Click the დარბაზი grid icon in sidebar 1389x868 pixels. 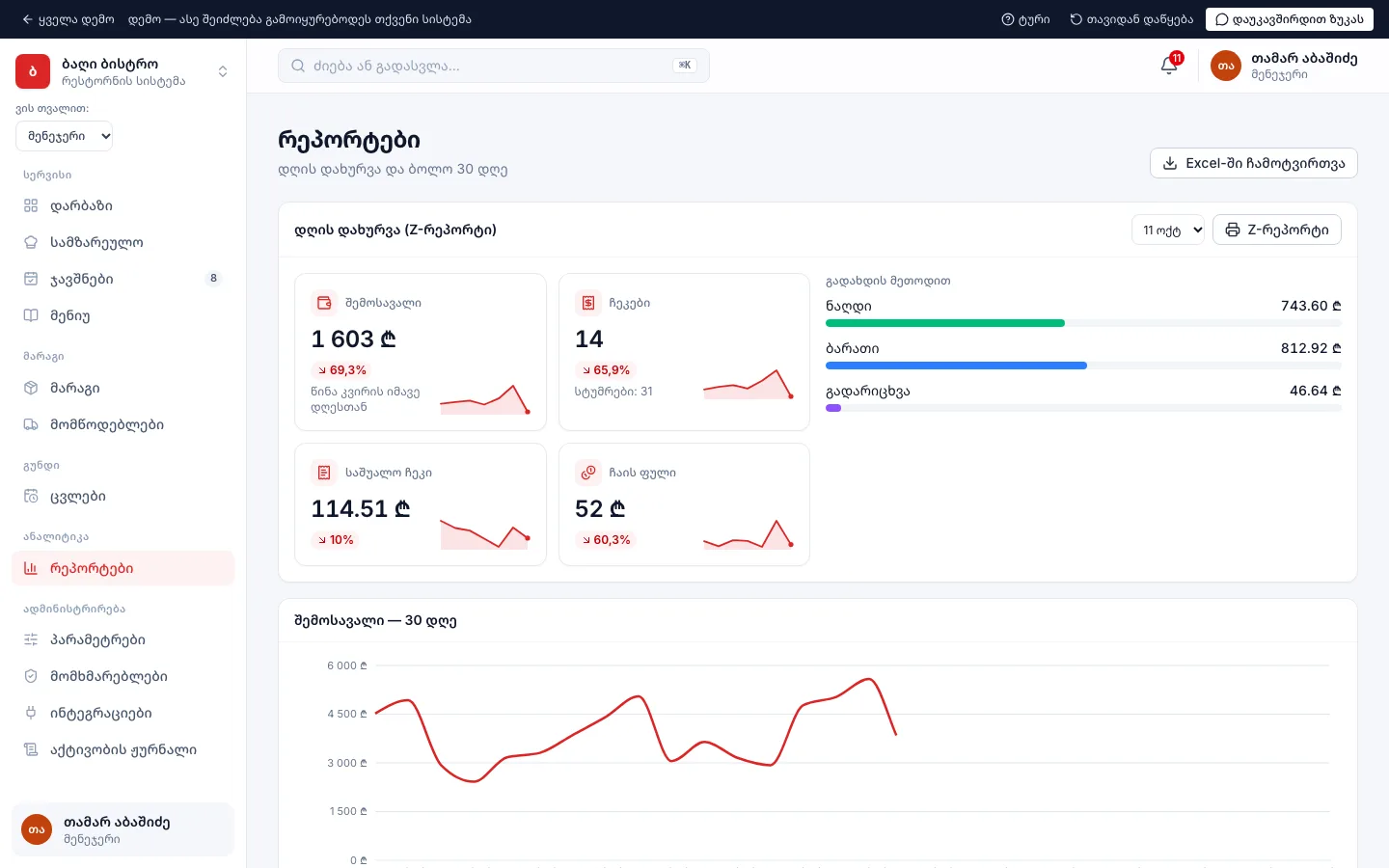pos(31,205)
